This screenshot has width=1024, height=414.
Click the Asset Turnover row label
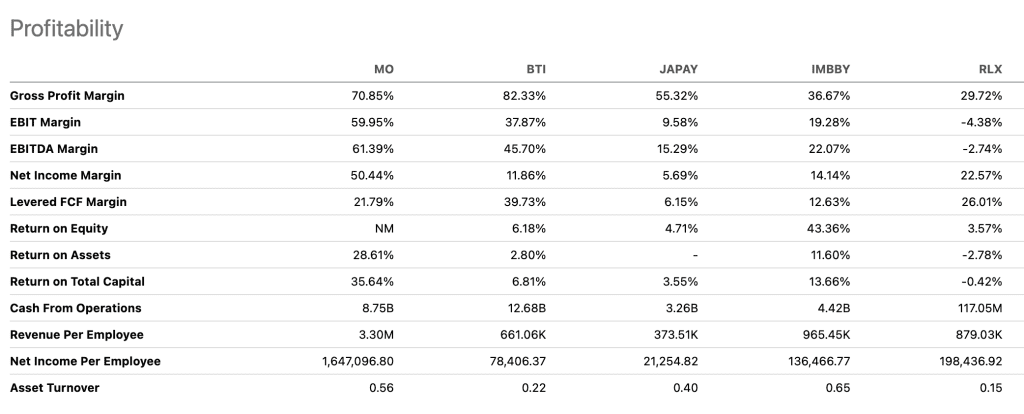[55, 388]
